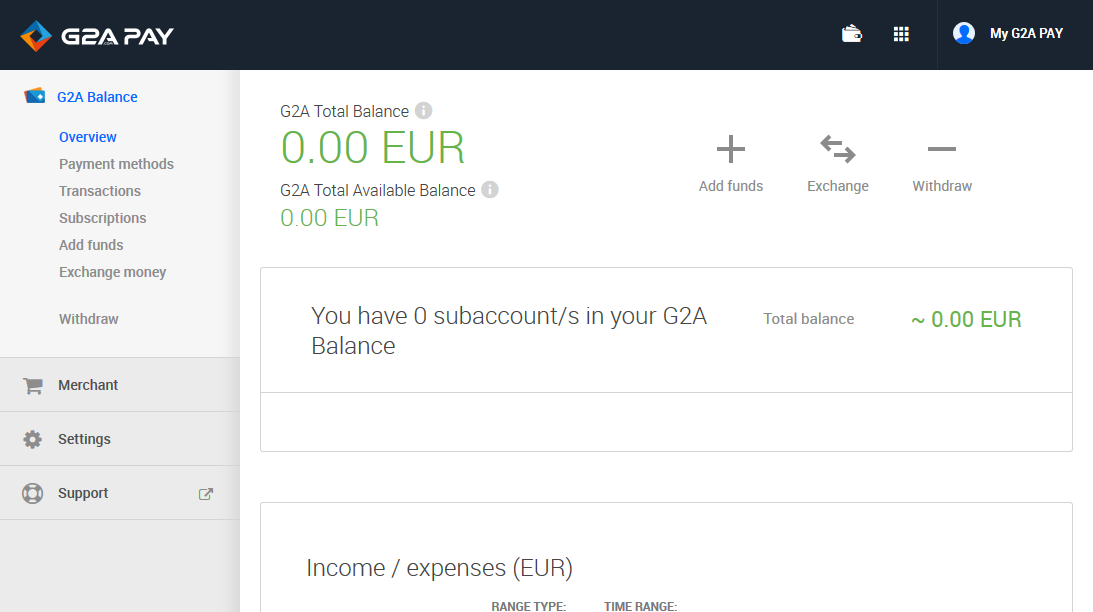This screenshot has width=1093, height=612.
Task: Click the G2A PAY logo
Action: point(97,36)
